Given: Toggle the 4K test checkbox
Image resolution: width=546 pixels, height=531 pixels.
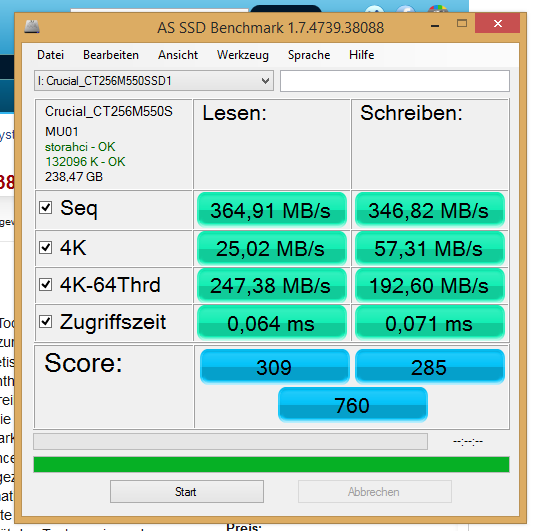Looking at the screenshot, I should coord(46,248).
